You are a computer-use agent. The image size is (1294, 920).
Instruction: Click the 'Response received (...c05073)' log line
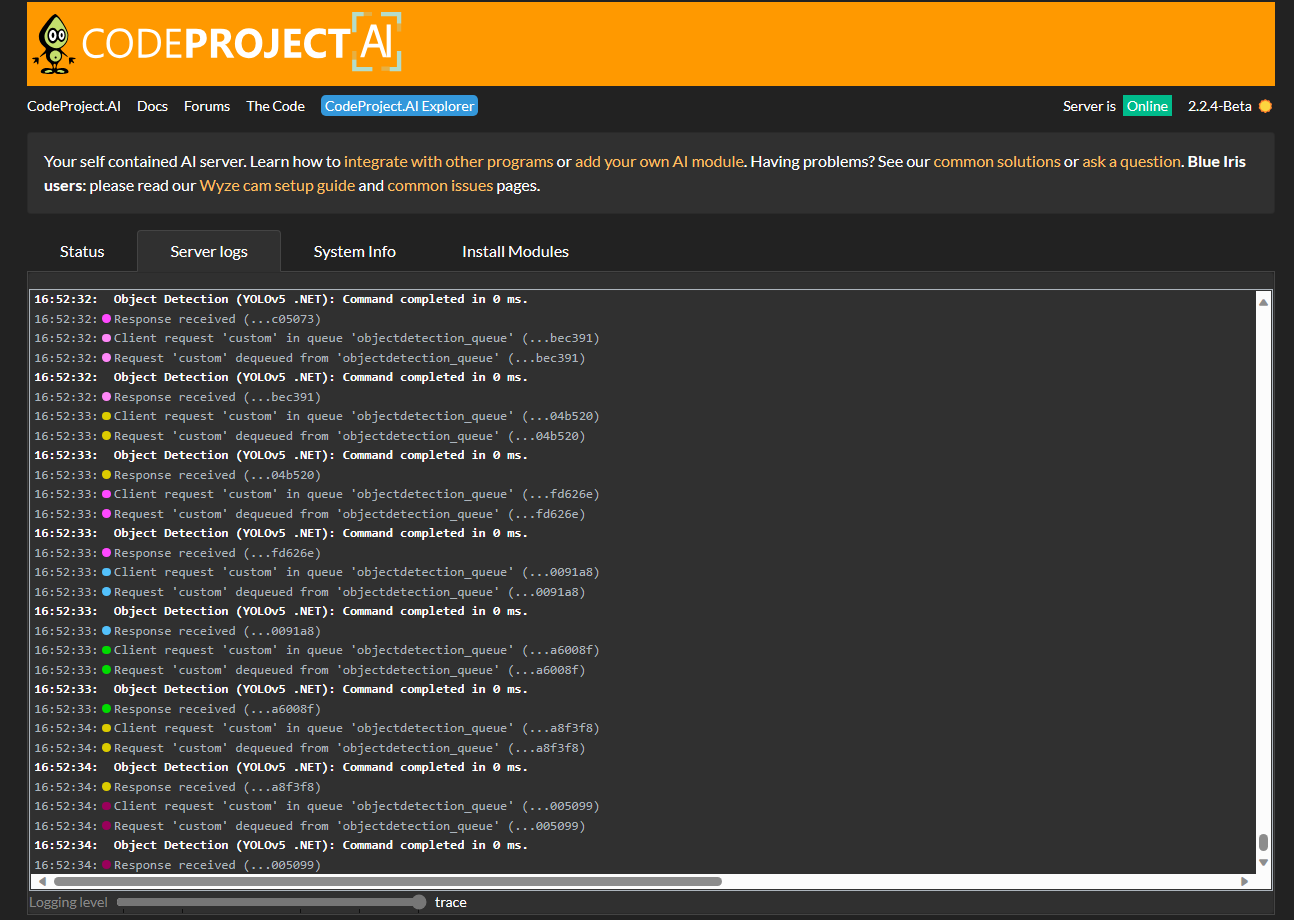tap(178, 319)
